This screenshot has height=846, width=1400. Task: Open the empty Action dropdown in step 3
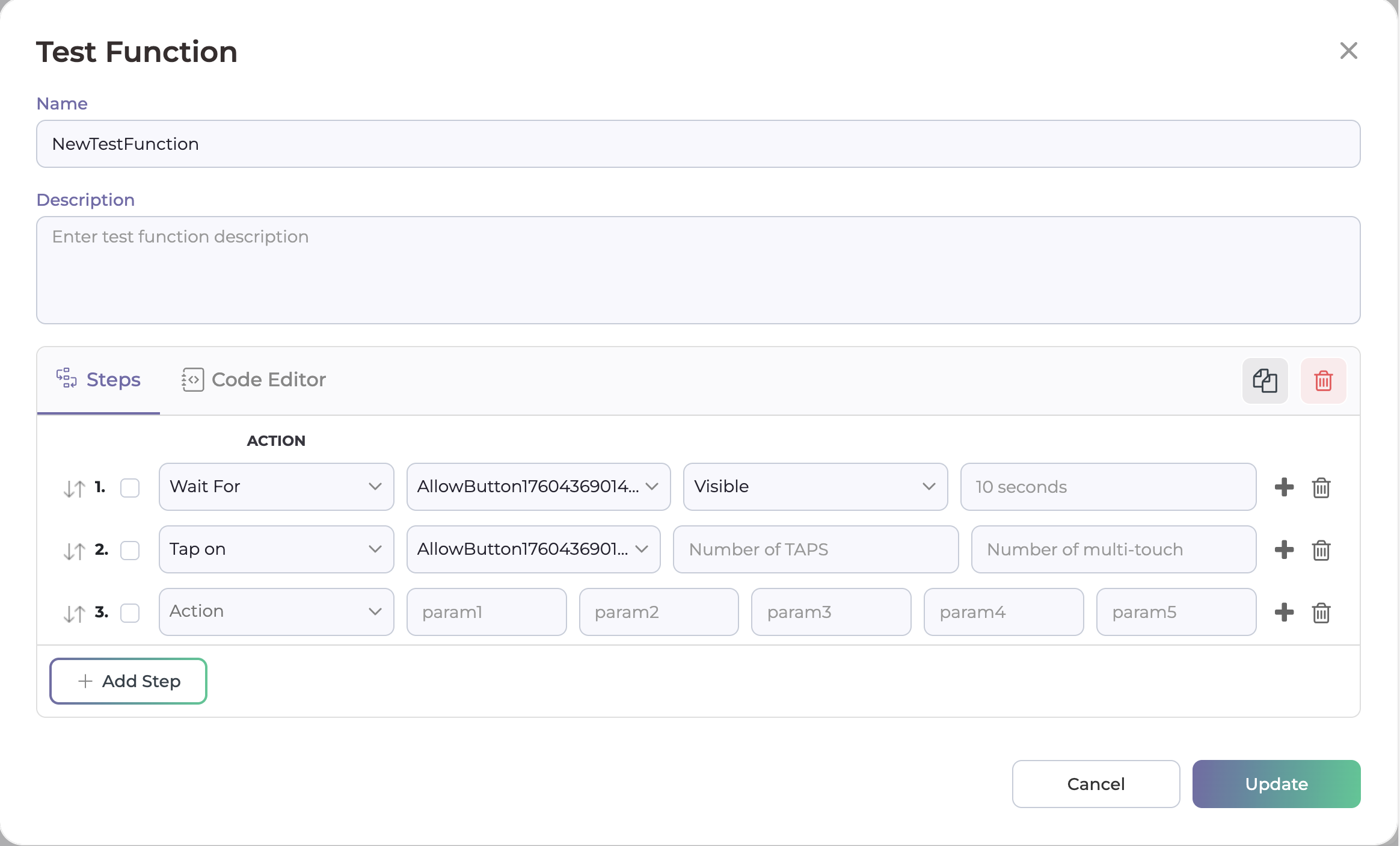click(x=276, y=612)
